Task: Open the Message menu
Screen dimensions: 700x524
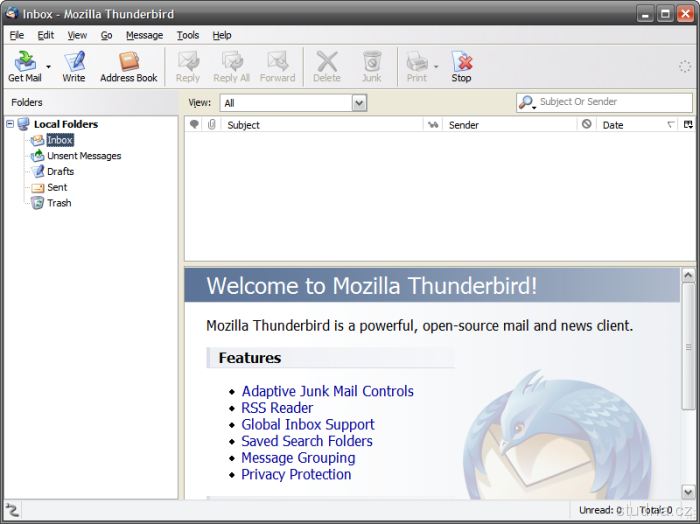Action: point(144,35)
